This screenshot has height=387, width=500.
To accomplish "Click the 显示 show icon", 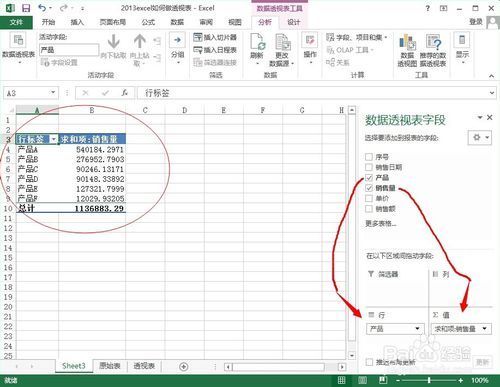I will click(462, 40).
